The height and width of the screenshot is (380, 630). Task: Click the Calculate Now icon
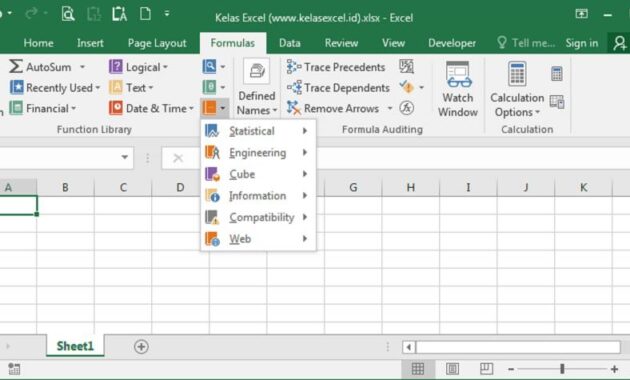coord(556,74)
